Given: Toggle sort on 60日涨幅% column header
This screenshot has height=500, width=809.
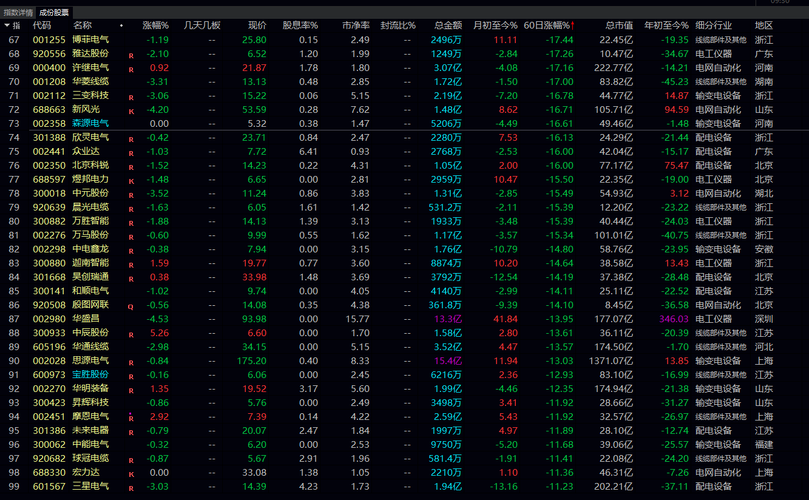Looking at the screenshot, I should pyautogui.click(x=549, y=25).
